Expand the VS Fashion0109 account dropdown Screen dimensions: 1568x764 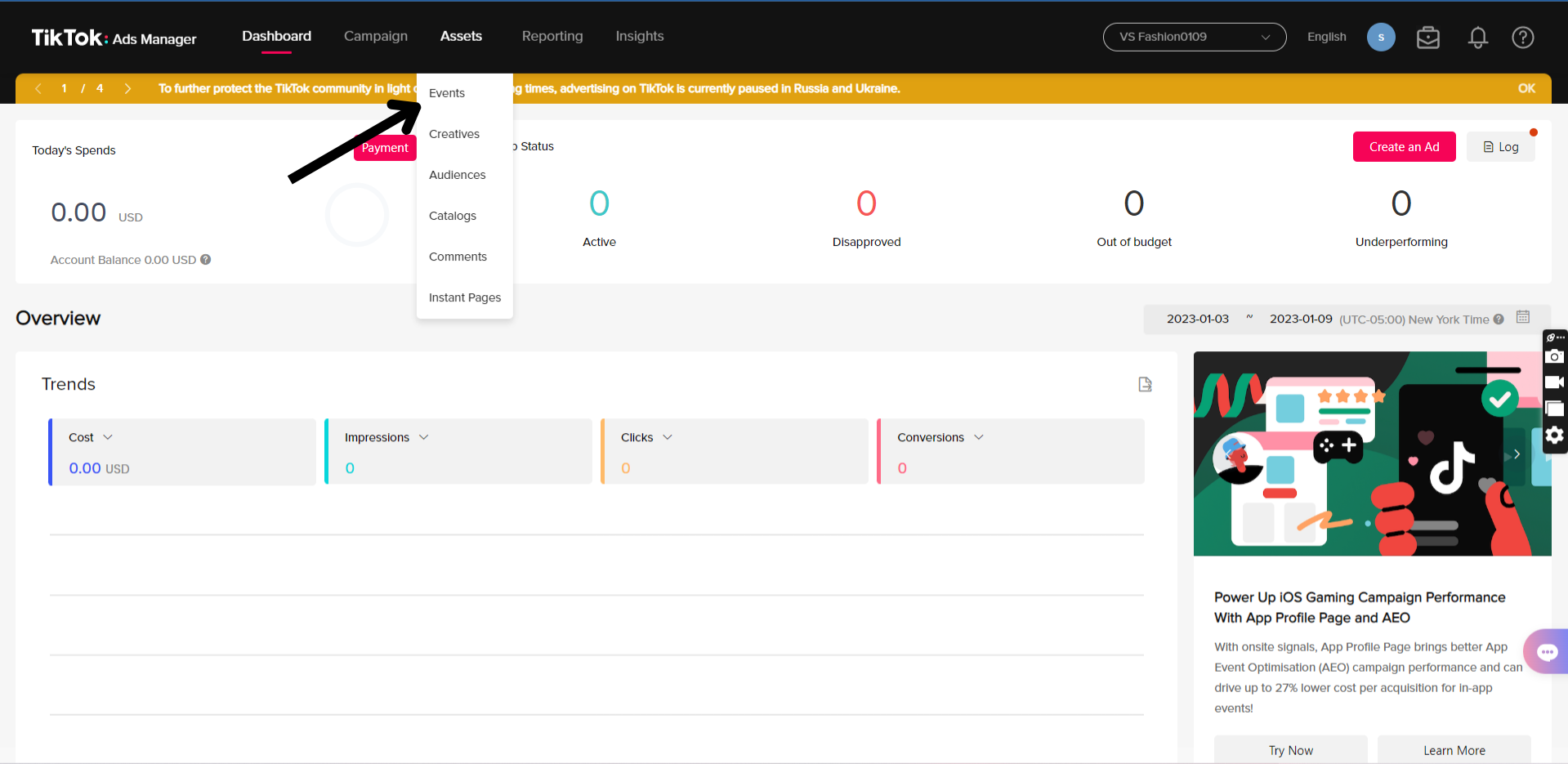point(1195,37)
